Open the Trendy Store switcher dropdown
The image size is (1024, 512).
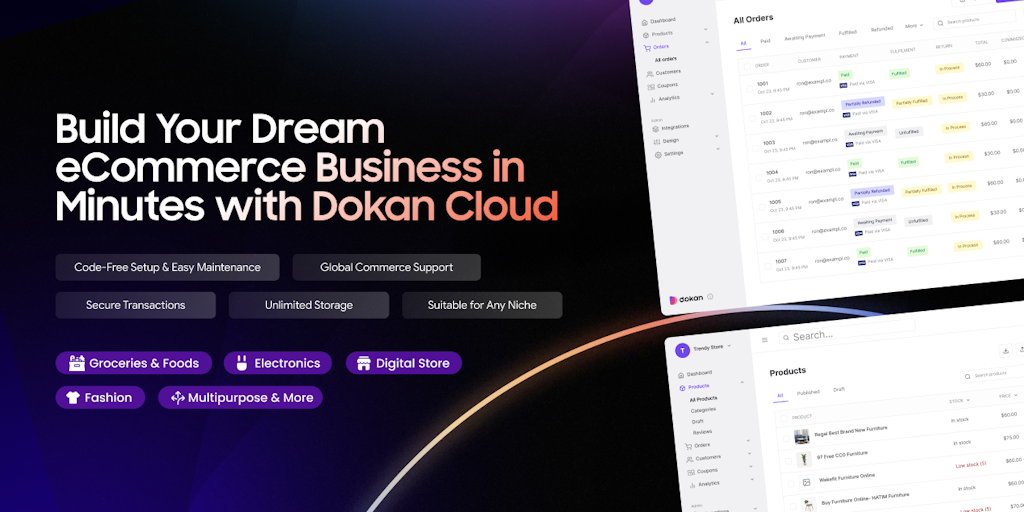tap(729, 345)
